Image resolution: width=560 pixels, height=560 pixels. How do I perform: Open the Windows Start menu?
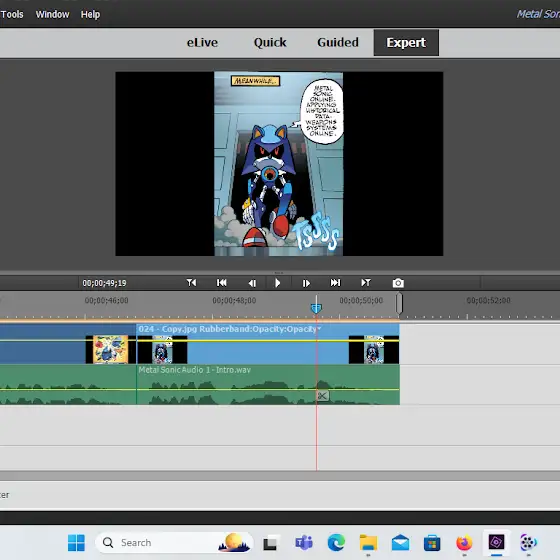click(76, 543)
